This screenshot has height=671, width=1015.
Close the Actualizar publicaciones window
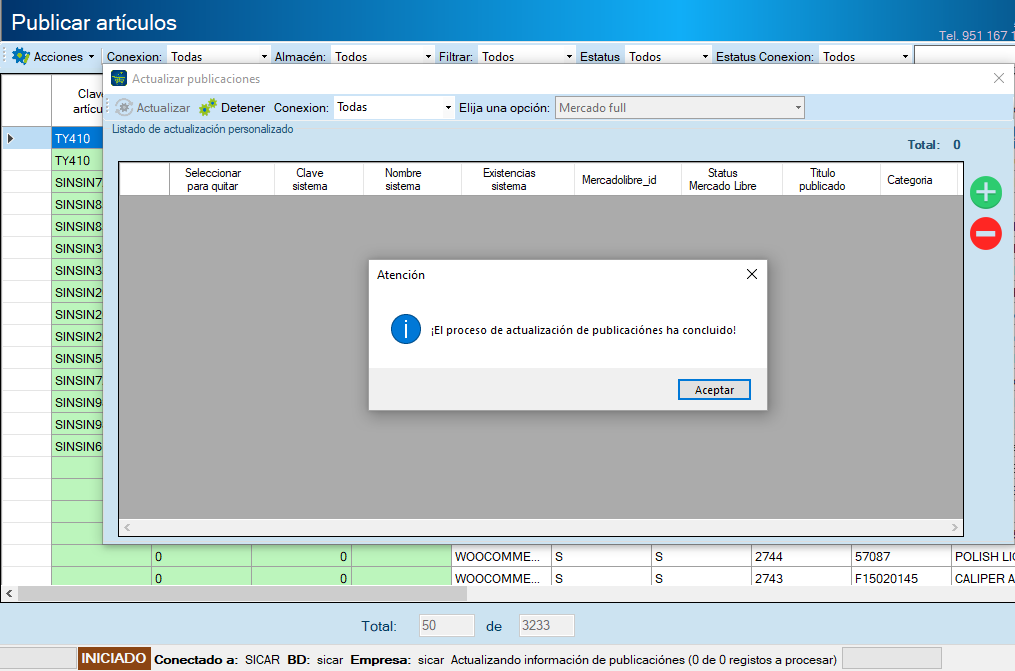pyautogui.click(x=999, y=78)
